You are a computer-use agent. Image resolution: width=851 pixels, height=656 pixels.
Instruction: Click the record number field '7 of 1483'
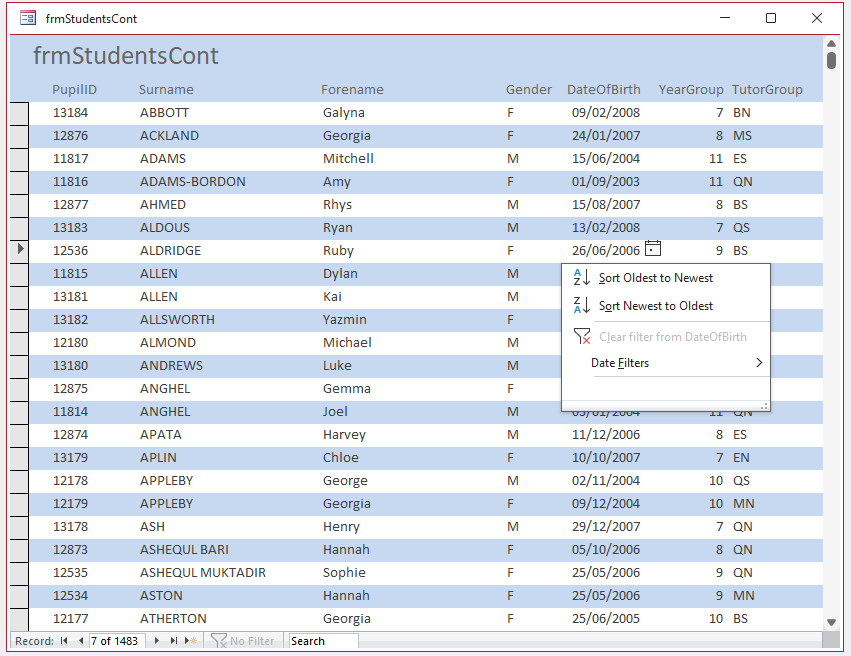pyautogui.click(x=117, y=641)
